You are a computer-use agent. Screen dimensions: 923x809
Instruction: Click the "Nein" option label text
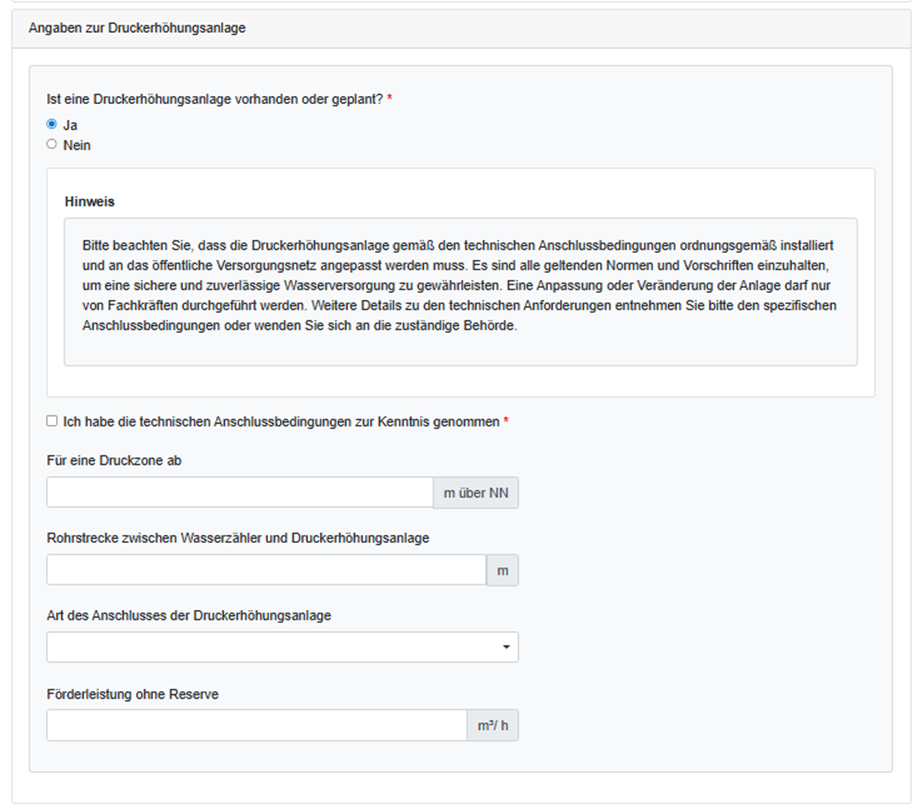point(77,145)
